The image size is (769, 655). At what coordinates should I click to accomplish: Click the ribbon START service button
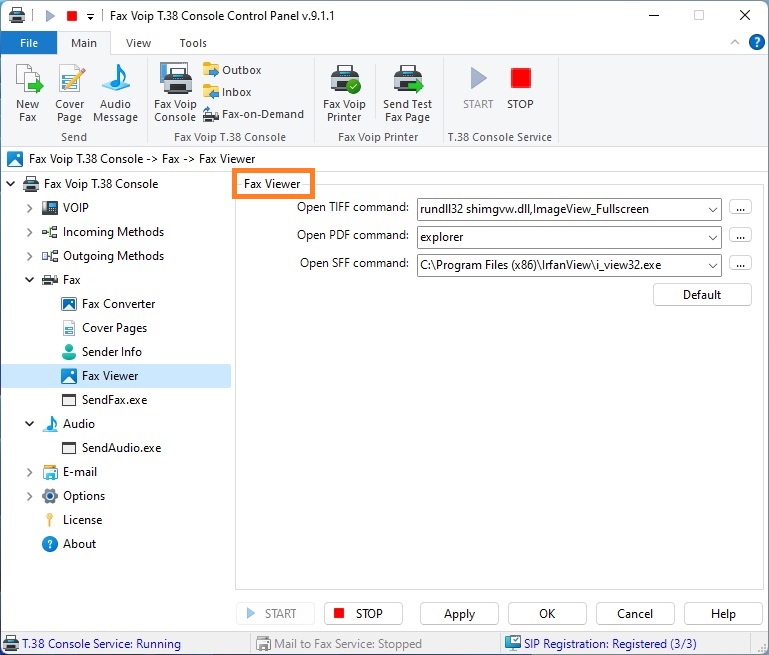478,88
